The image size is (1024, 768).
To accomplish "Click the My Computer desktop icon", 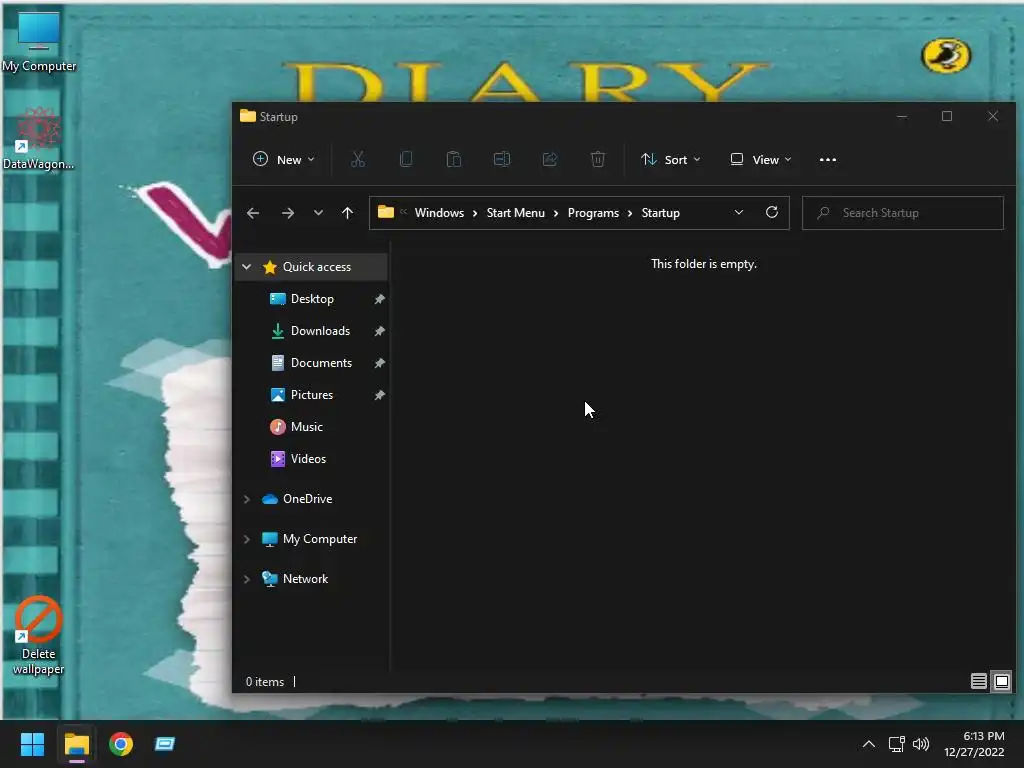I will [39, 41].
